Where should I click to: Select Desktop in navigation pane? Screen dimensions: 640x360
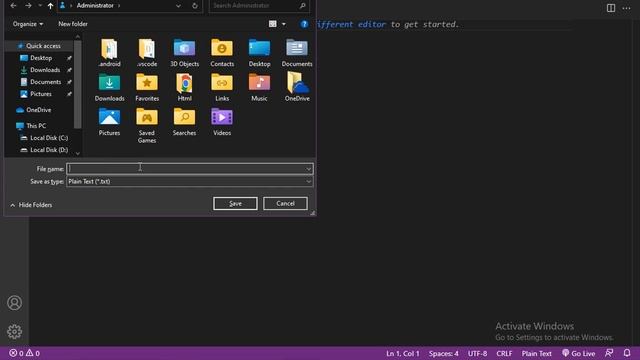click(x=41, y=58)
